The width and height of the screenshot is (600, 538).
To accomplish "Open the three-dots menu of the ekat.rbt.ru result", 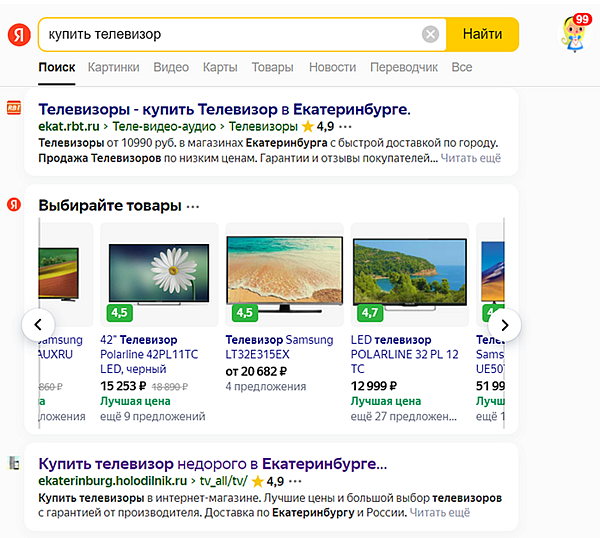I will tap(345, 127).
